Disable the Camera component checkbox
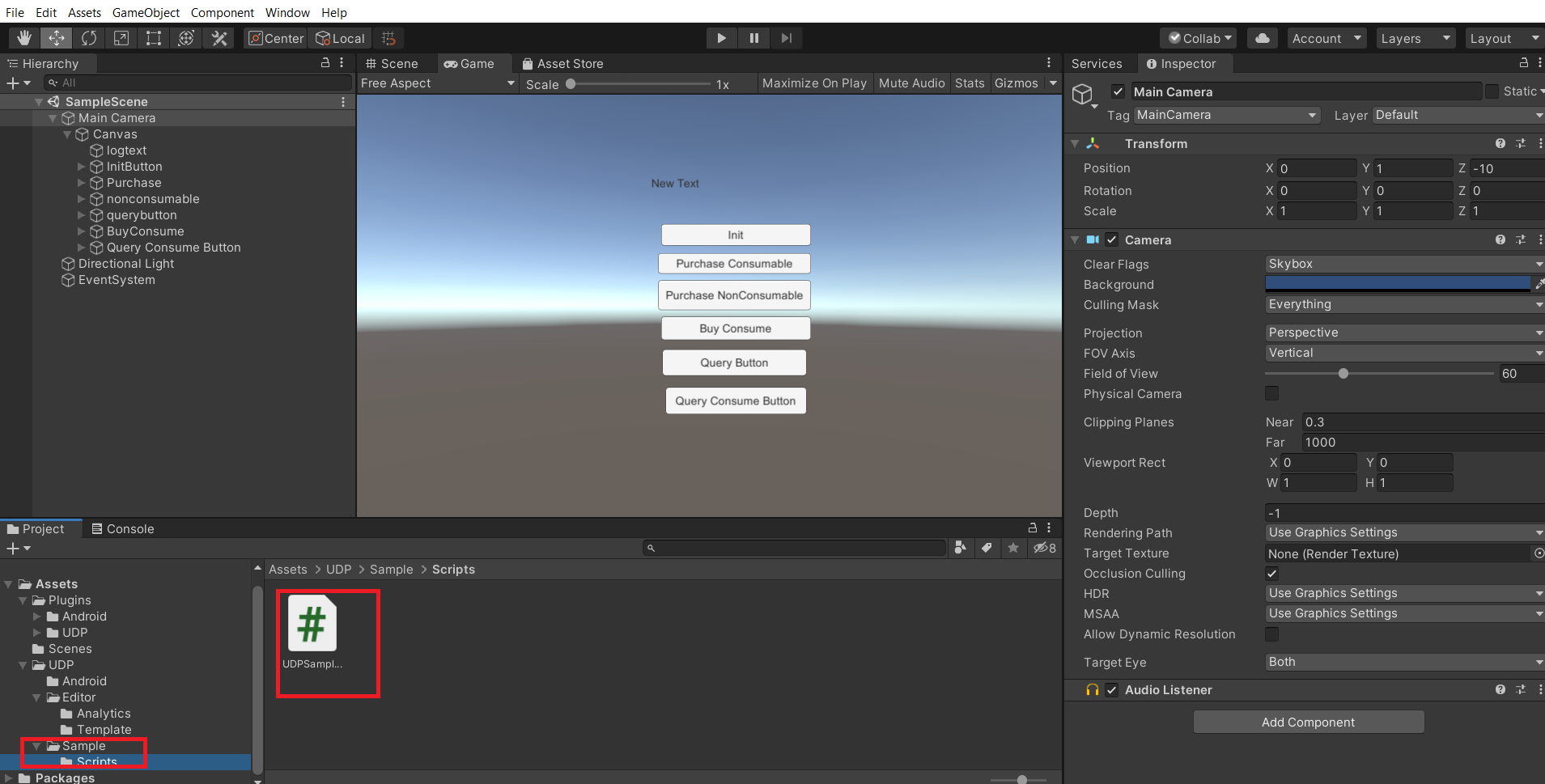The width and height of the screenshot is (1545, 784). (x=1111, y=239)
